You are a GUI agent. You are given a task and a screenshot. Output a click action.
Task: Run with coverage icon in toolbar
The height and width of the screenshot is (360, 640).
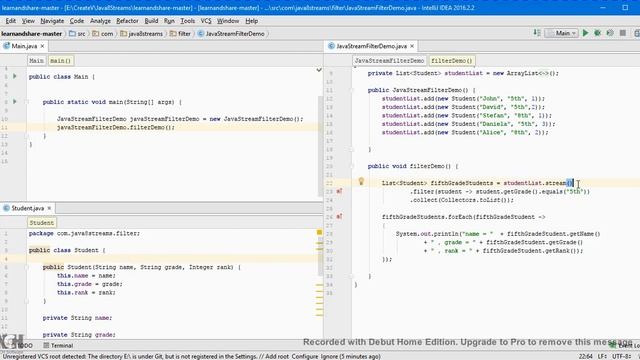pos(610,33)
